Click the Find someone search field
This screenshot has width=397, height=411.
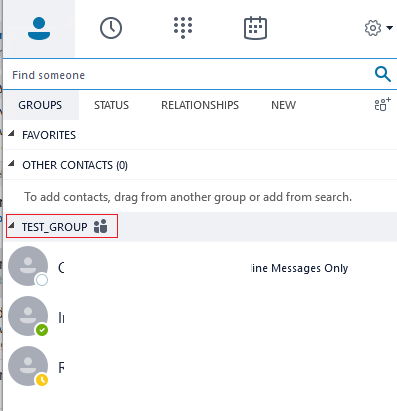click(x=188, y=75)
